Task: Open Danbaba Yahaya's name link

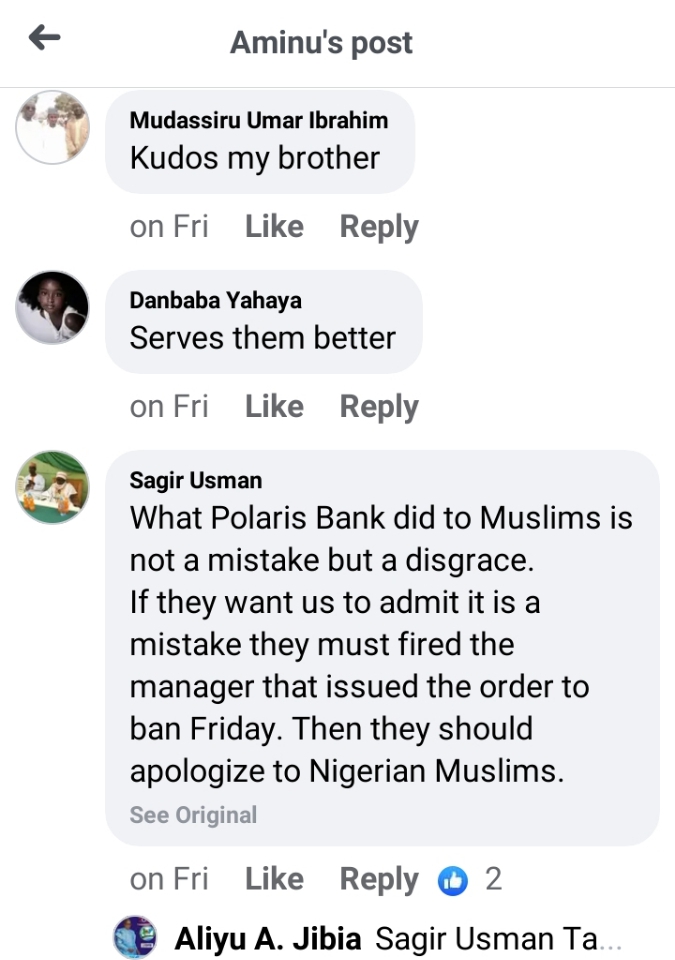Action: point(215,300)
